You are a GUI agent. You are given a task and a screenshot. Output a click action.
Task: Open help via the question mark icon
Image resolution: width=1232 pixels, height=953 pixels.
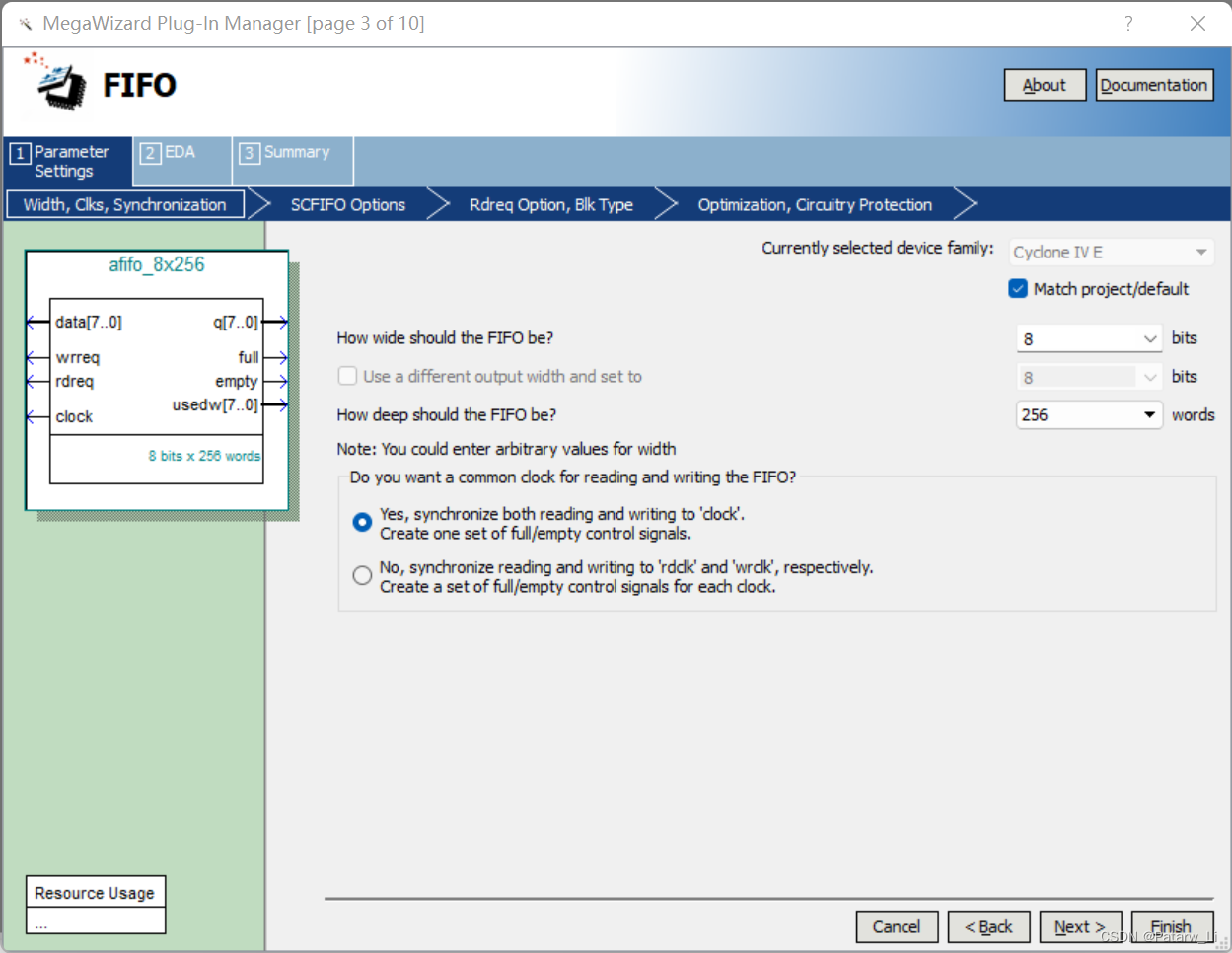1127,22
